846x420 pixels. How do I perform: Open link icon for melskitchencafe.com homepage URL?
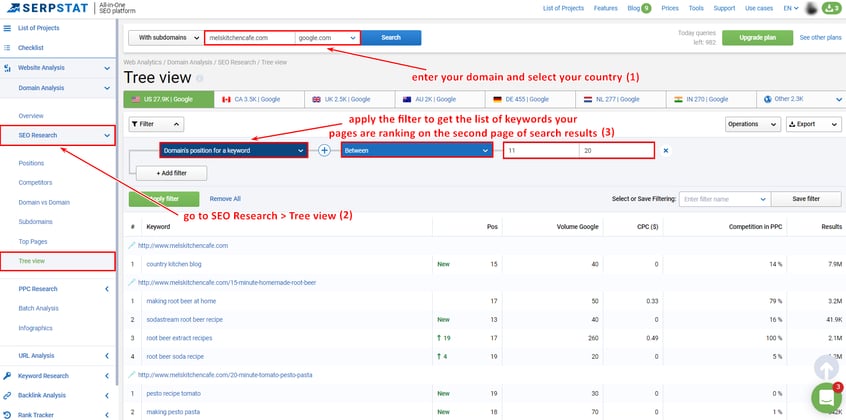tap(132, 245)
